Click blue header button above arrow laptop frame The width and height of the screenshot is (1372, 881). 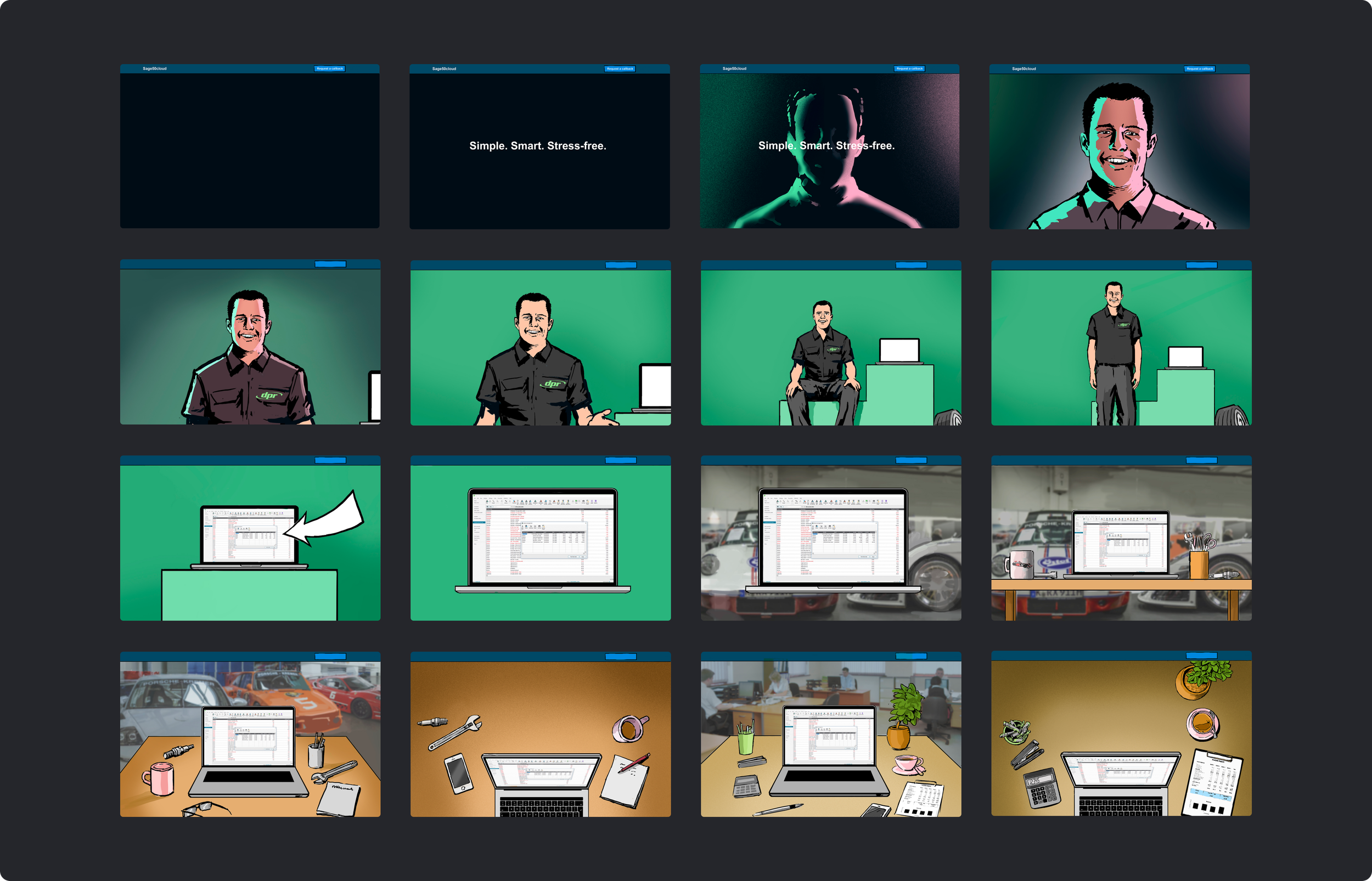coord(330,461)
